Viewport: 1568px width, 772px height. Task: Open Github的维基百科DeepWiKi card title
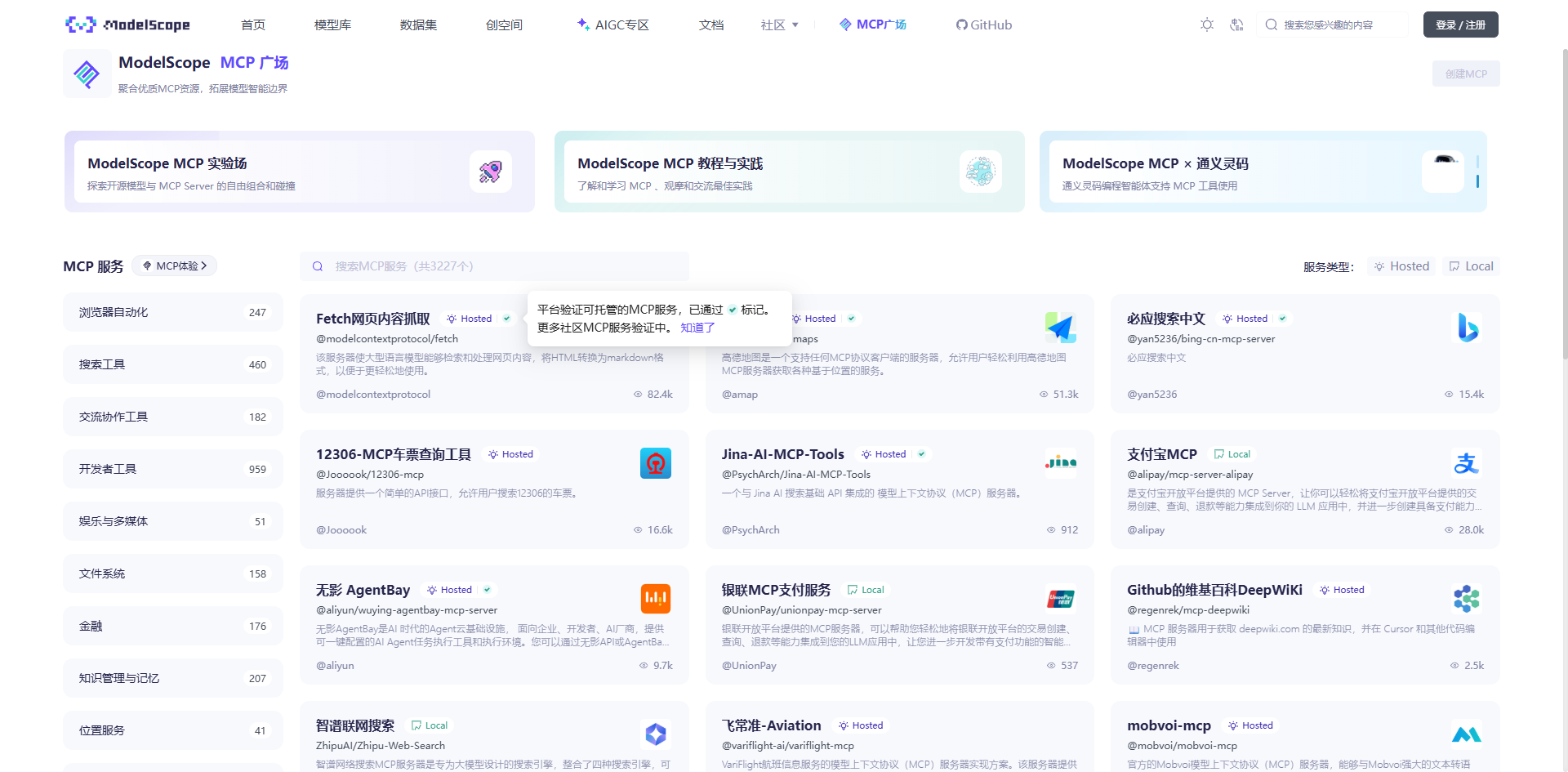tap(1214, 590)
